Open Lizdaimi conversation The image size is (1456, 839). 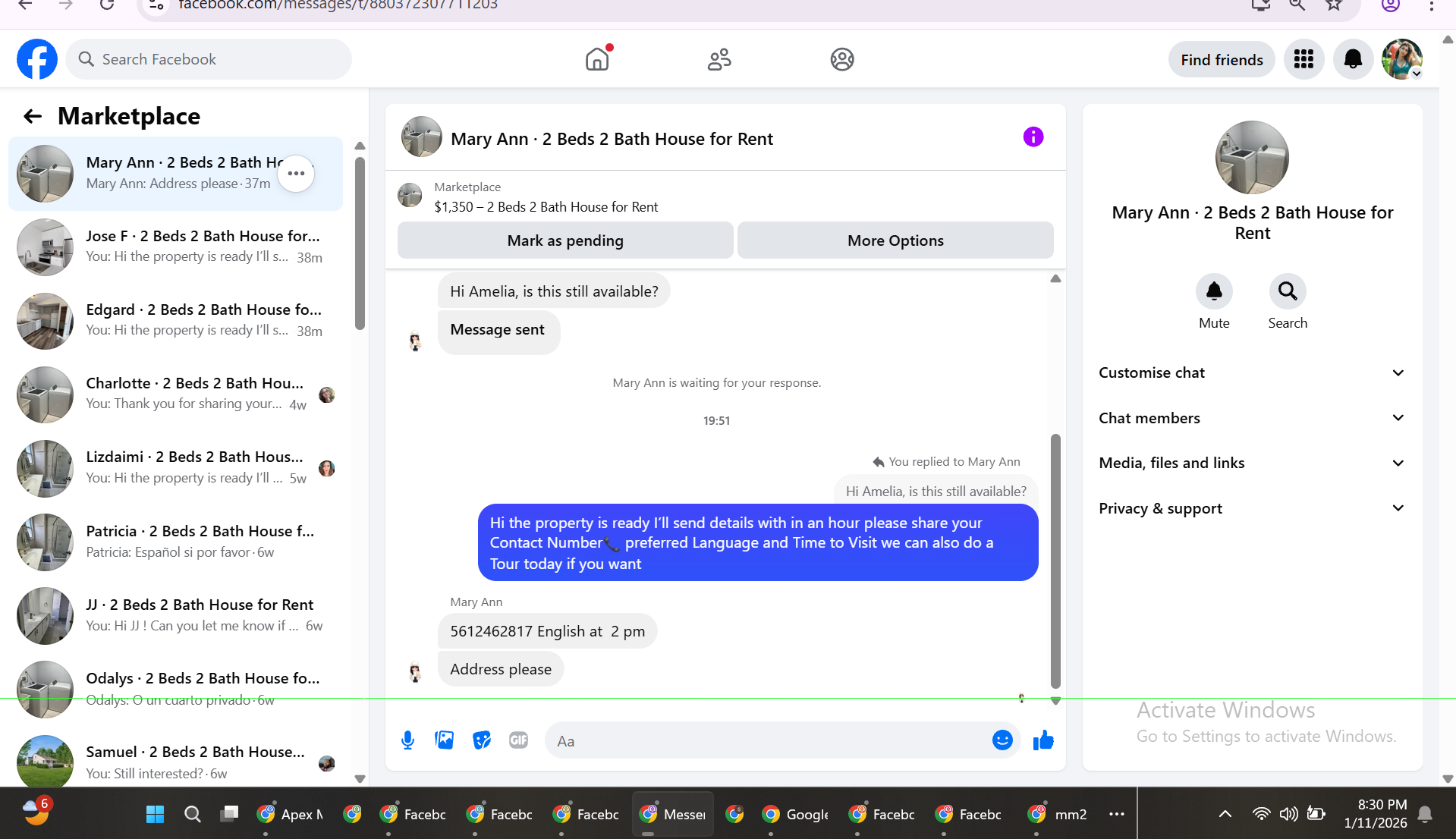coord(176,468)
